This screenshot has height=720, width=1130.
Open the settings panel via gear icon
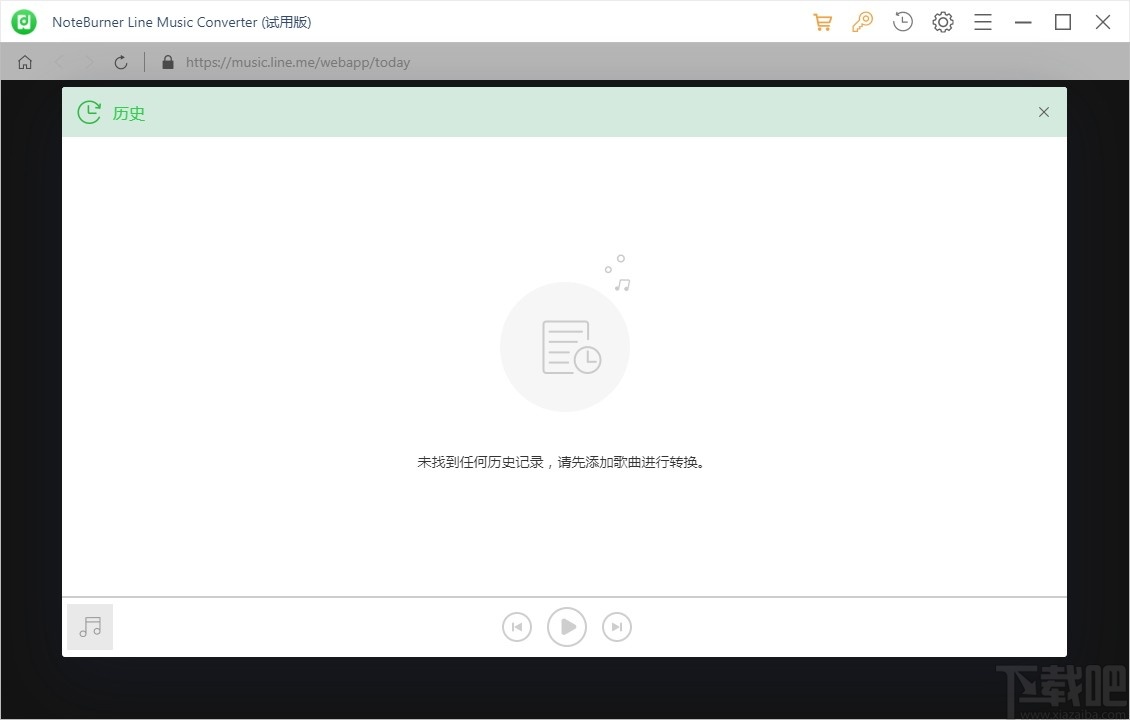942,21
